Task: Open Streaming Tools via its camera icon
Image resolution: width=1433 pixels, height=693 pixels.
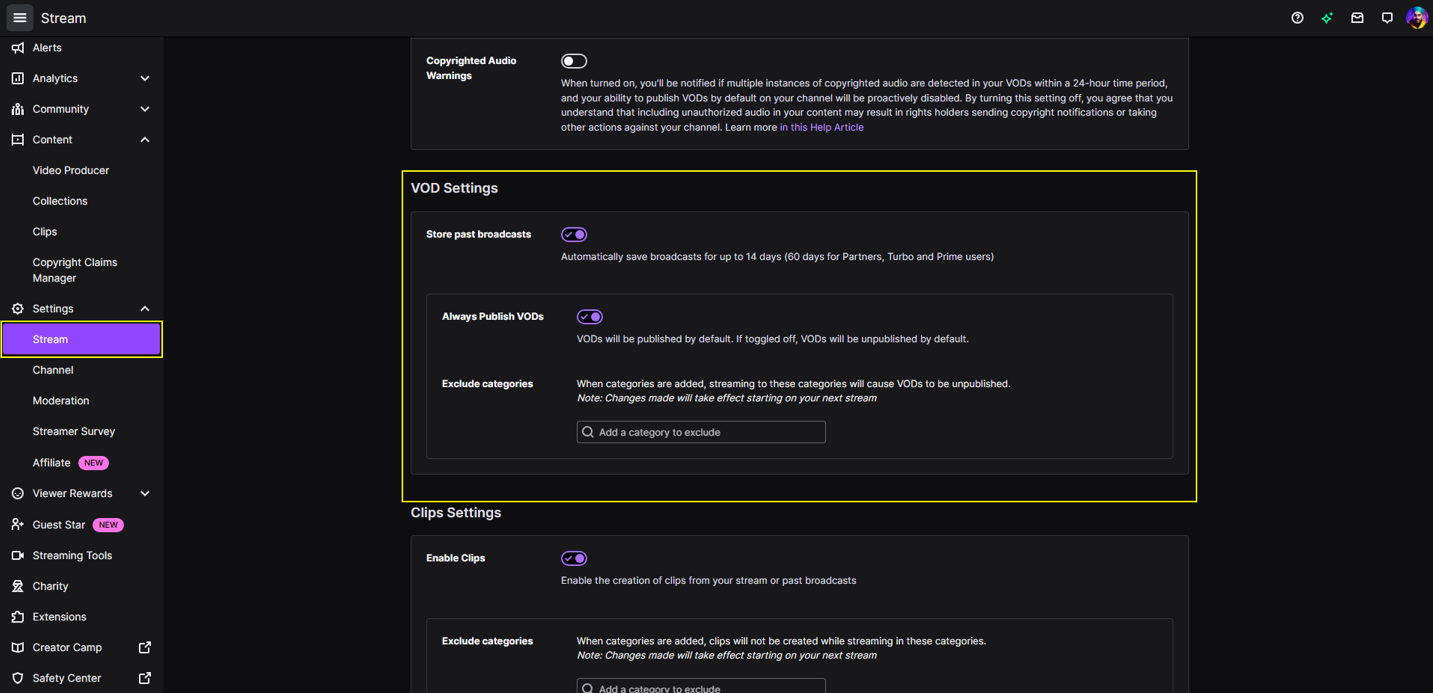Action: click(x=17, y=555)
